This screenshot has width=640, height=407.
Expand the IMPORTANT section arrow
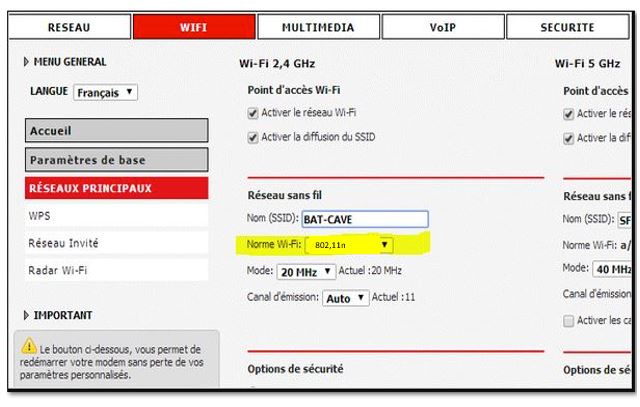pyautogui.click(x=26, y=315)
